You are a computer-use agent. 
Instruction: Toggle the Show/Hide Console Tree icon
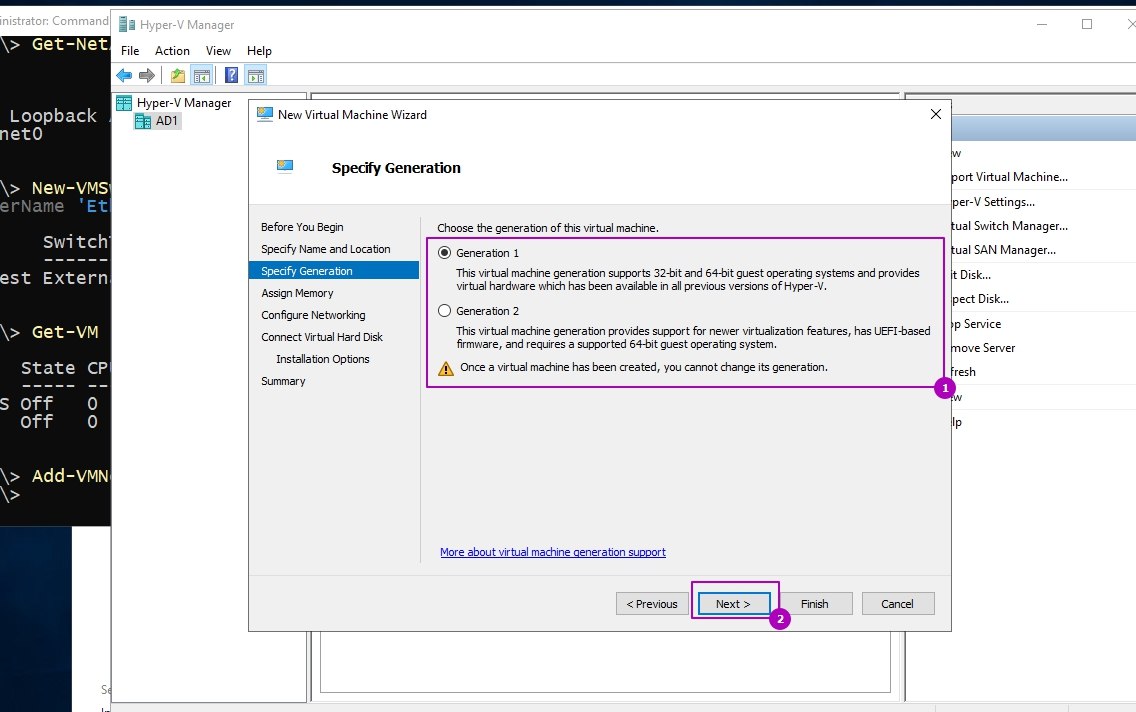202,75
